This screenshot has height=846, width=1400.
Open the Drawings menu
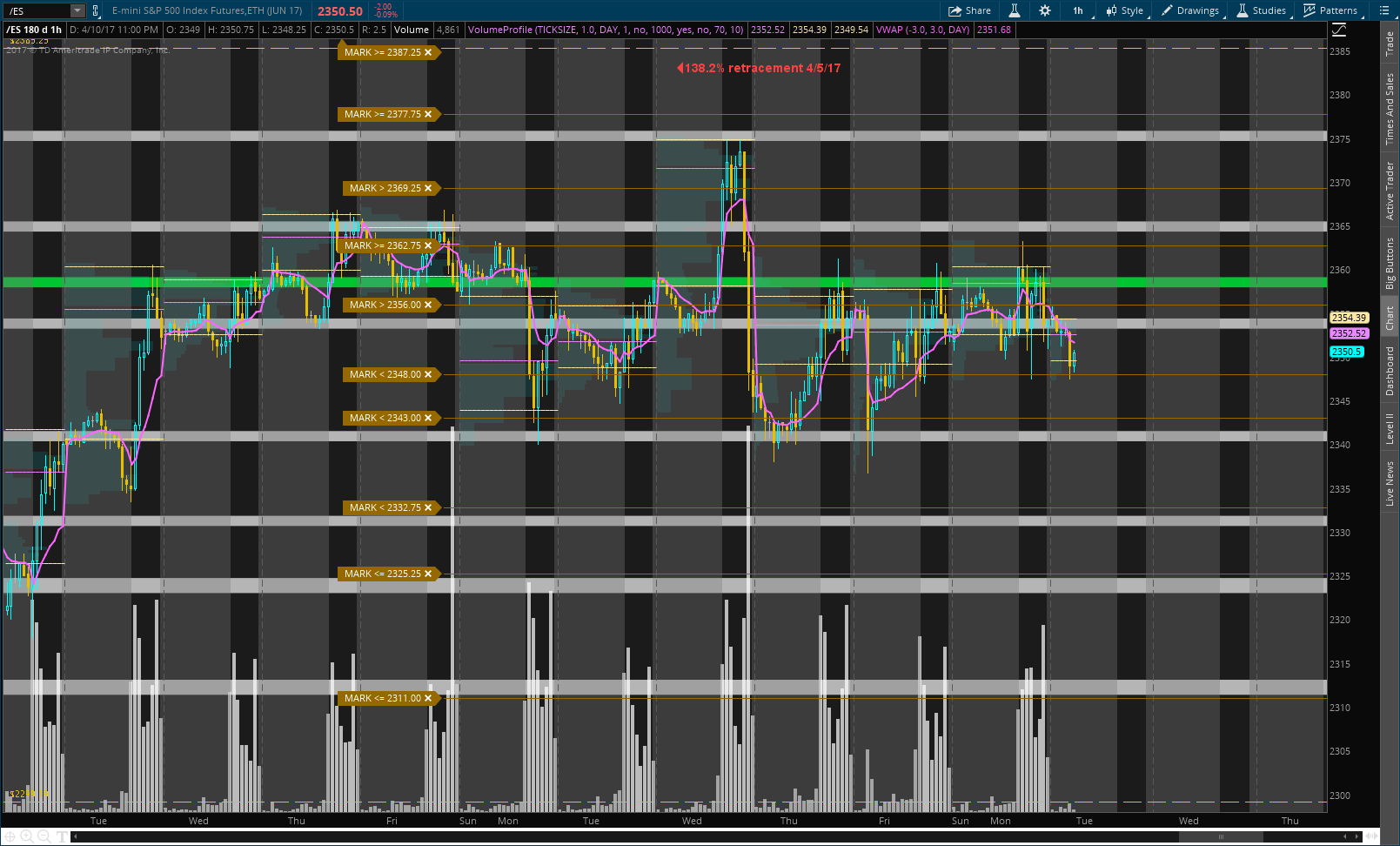(x=1191, y=10)
